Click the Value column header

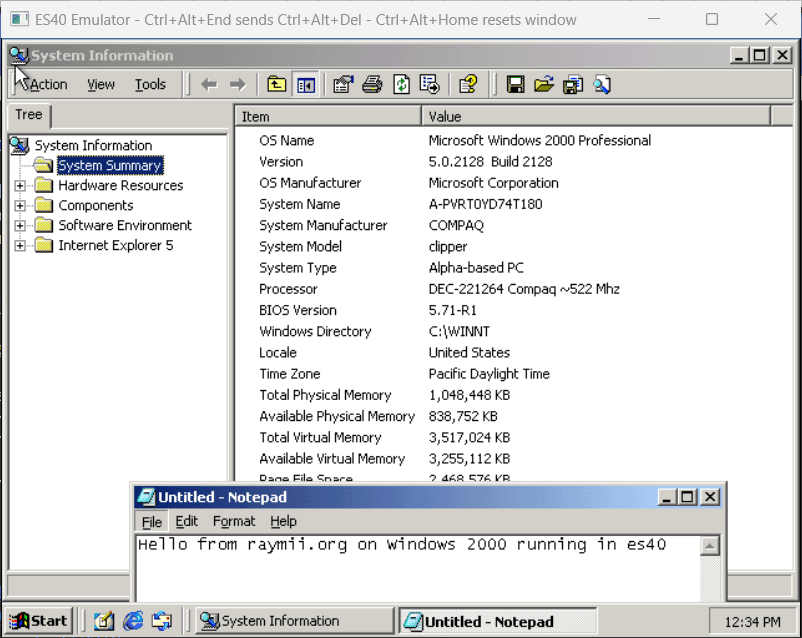(x=596, y=117)
